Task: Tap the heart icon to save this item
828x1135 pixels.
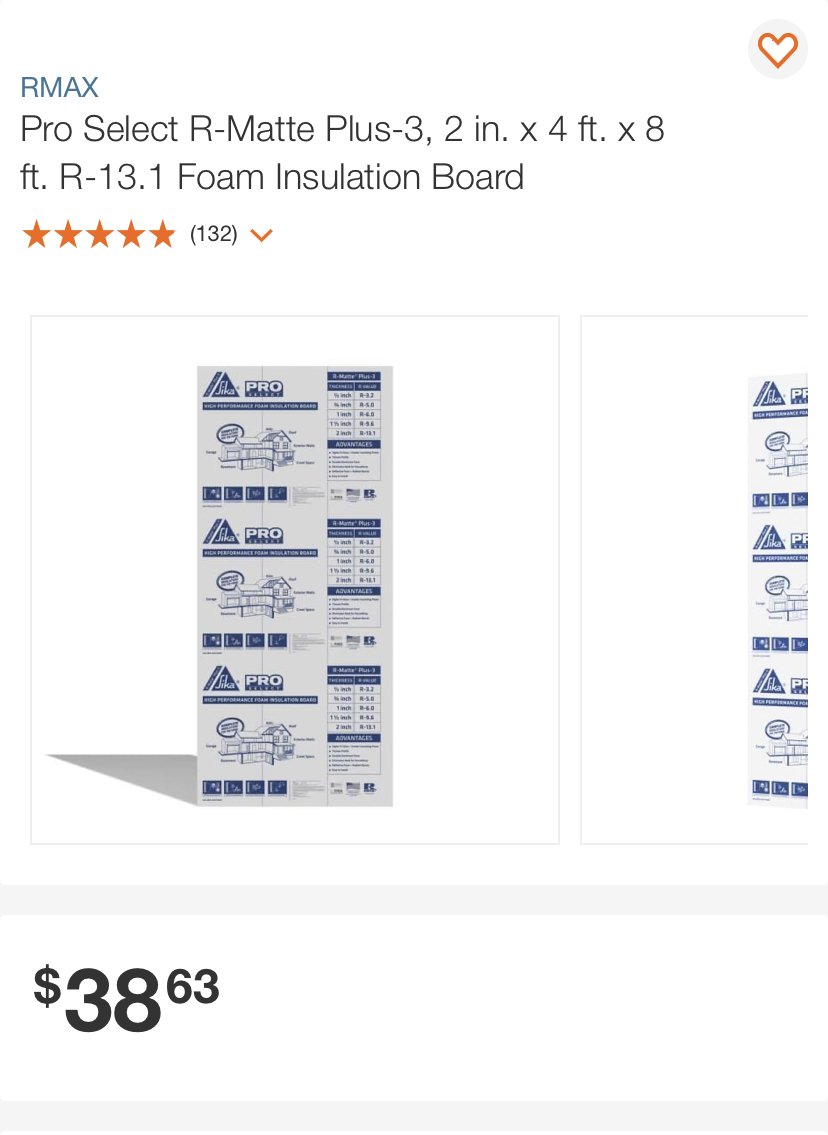Action: click(777, 49)
